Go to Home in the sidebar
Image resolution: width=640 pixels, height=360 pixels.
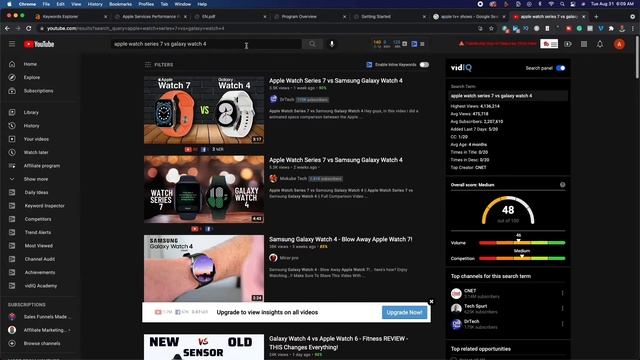[30, 64]
